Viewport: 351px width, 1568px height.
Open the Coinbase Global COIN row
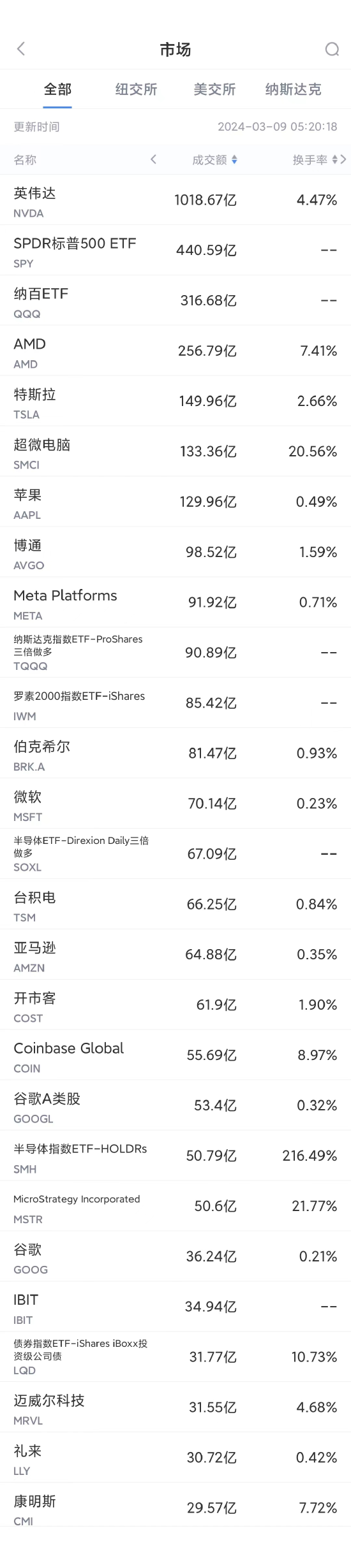tap(175, 1056)
